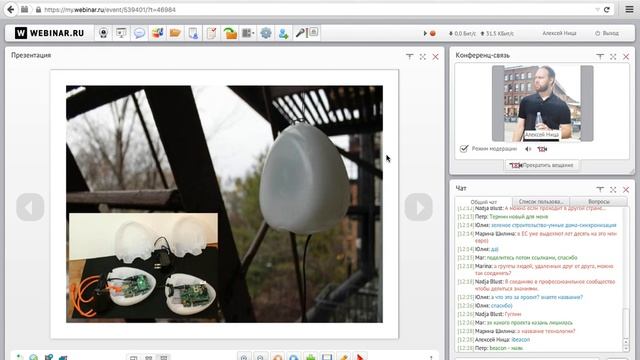Click the zoom in magnifier under the slide
640x360 pixels.
pyautogui.click(x=244, y=358)
